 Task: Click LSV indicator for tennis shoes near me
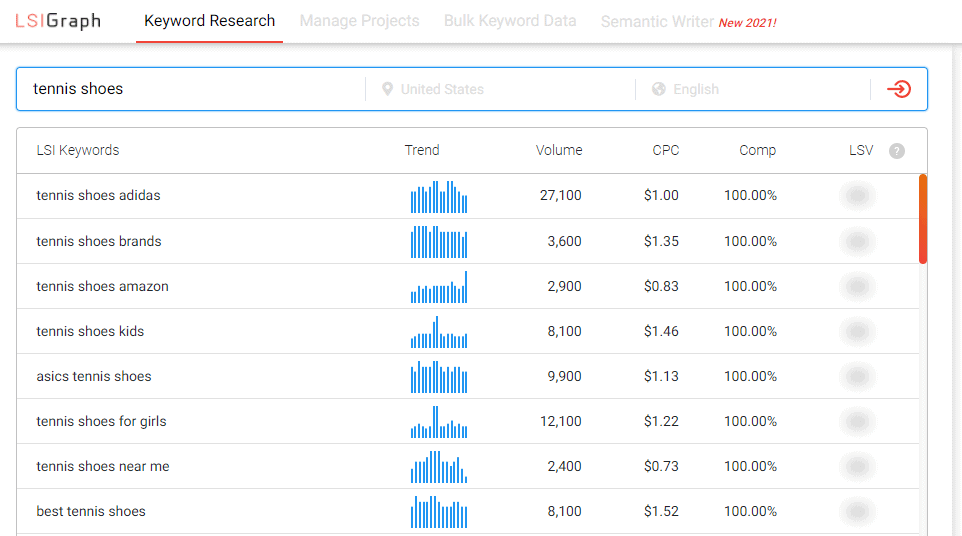(x=857, y=466)
